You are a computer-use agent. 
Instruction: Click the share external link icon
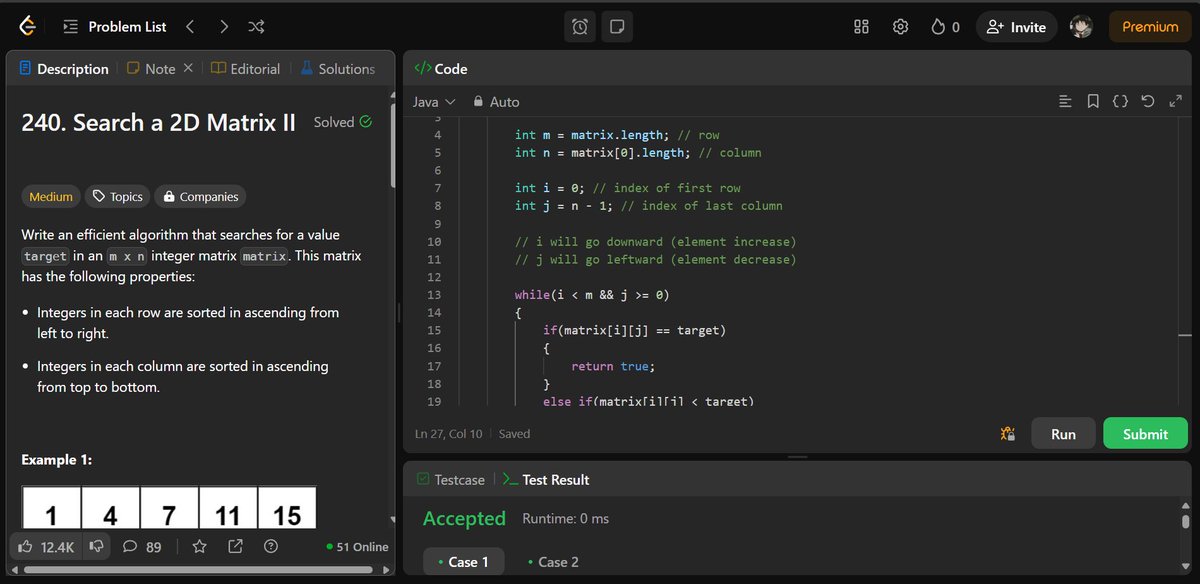pyautogui.click(x=235, y=547)
